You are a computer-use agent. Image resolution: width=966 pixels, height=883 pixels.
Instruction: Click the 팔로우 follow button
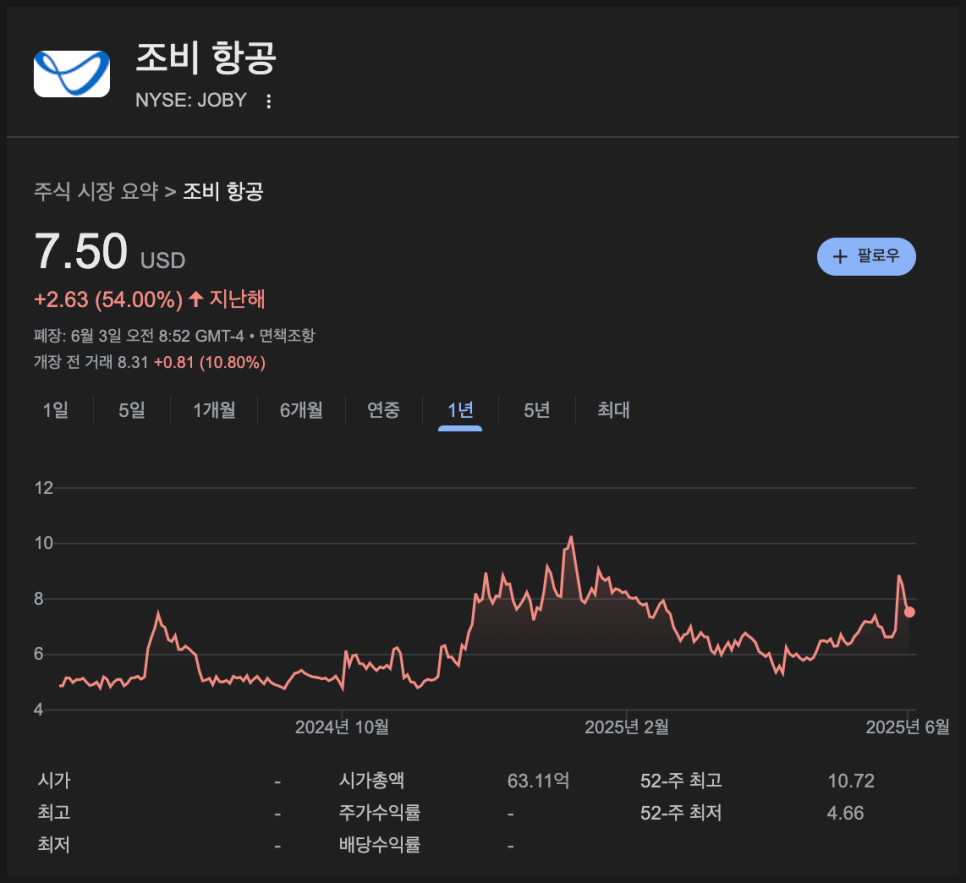866,256
